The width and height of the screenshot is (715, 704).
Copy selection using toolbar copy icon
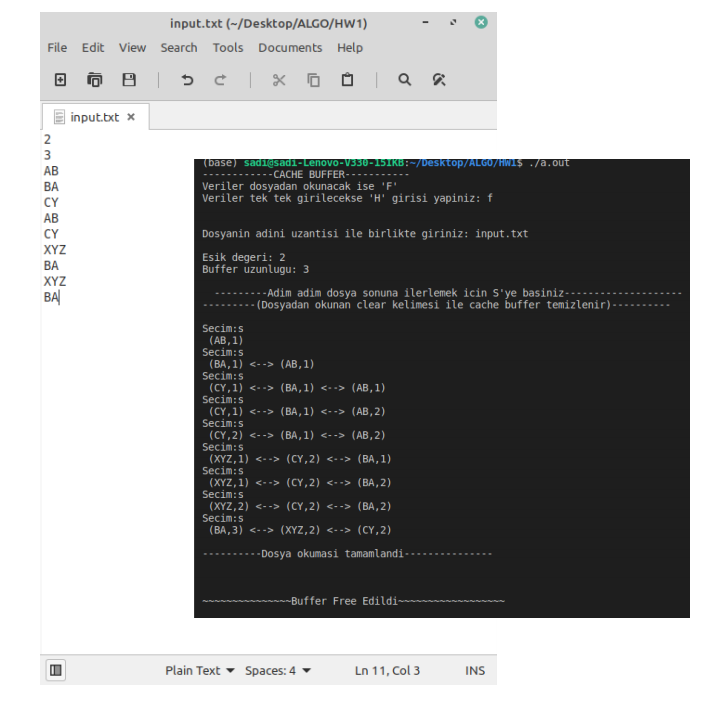coord(313,80)
